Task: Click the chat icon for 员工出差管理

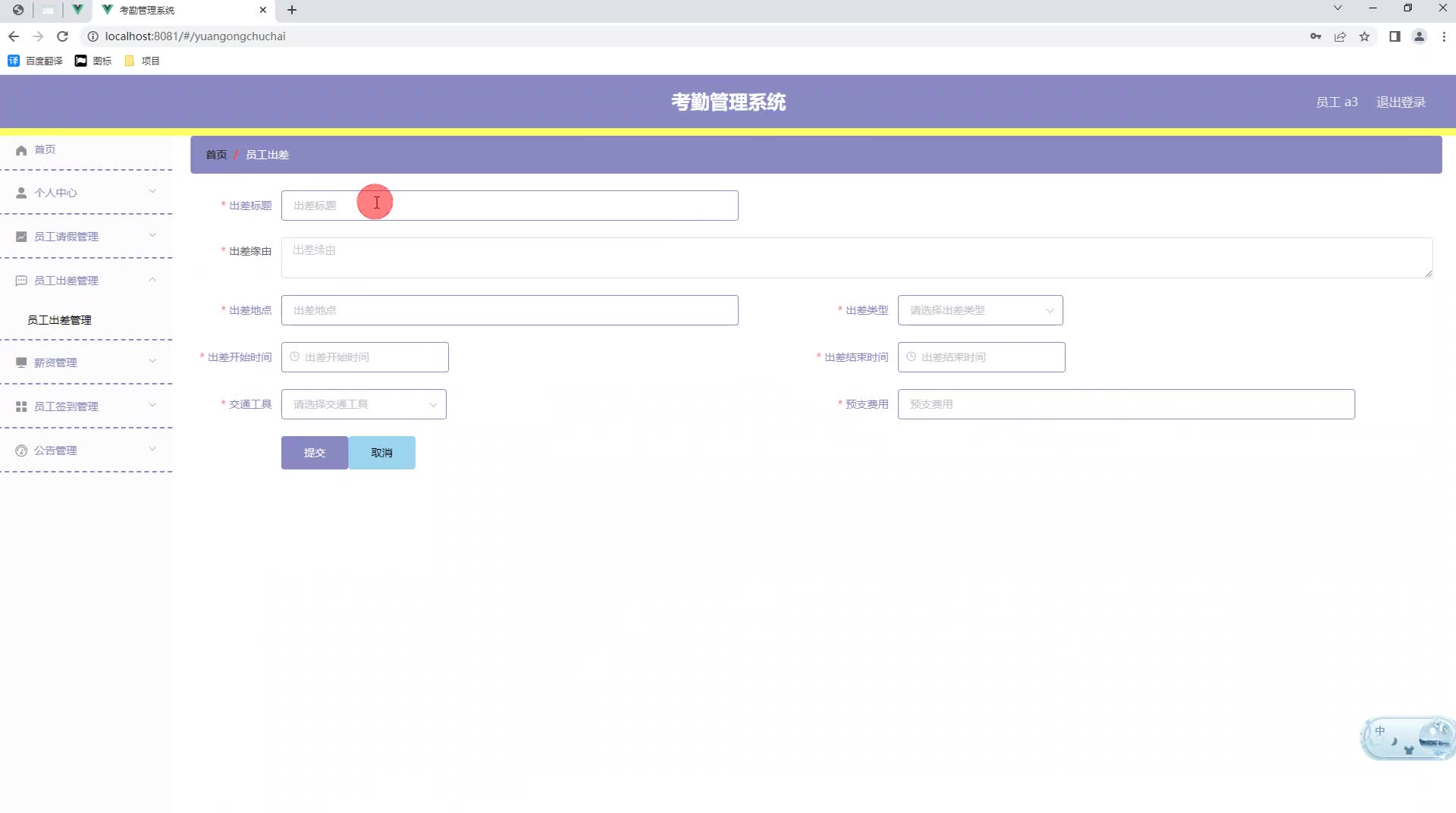Action: coord(21,280)
